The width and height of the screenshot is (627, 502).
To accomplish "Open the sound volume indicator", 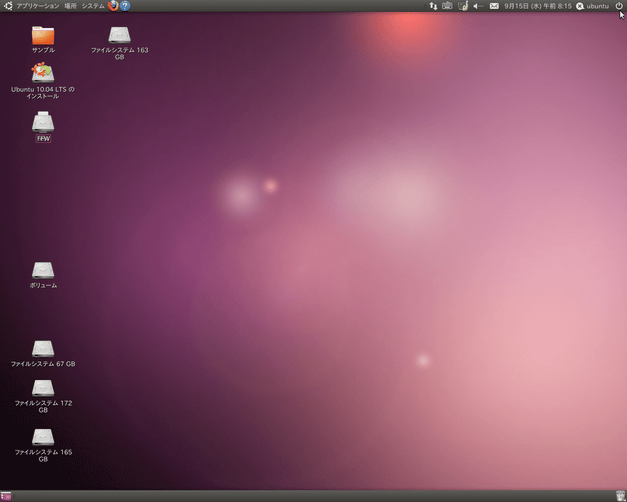I will (x=478, y=6).
